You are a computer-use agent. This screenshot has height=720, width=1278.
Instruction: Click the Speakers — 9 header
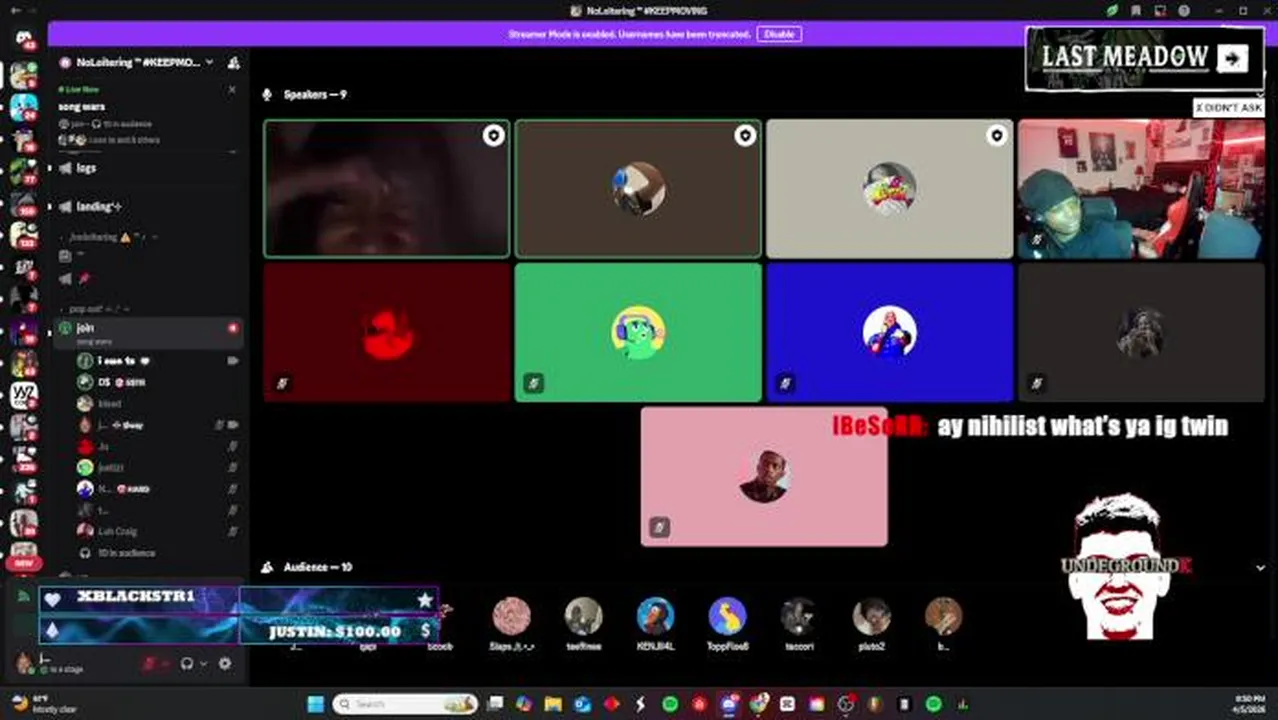pyautogui.click(x=315, y=95)
